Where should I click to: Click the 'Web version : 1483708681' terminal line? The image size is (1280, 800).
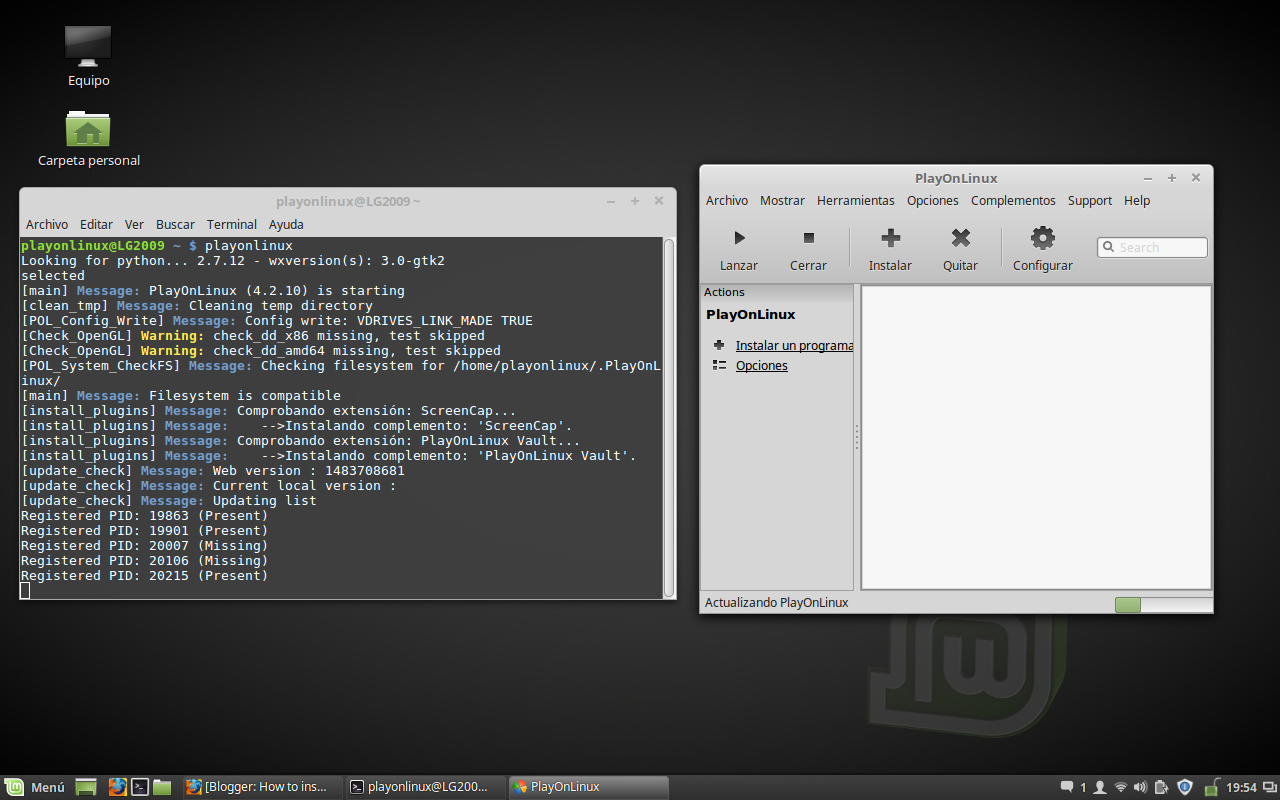click(213, 471)
